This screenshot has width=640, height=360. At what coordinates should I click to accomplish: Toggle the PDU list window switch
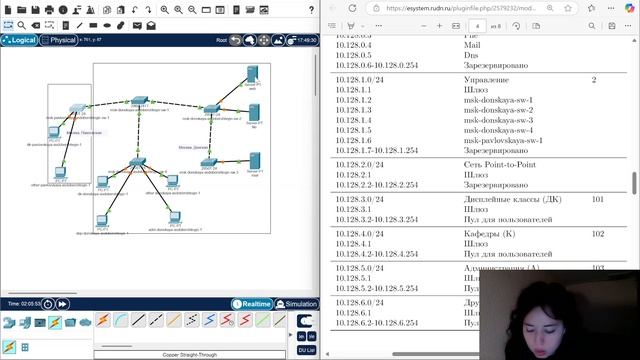click(x=306, y=350)
